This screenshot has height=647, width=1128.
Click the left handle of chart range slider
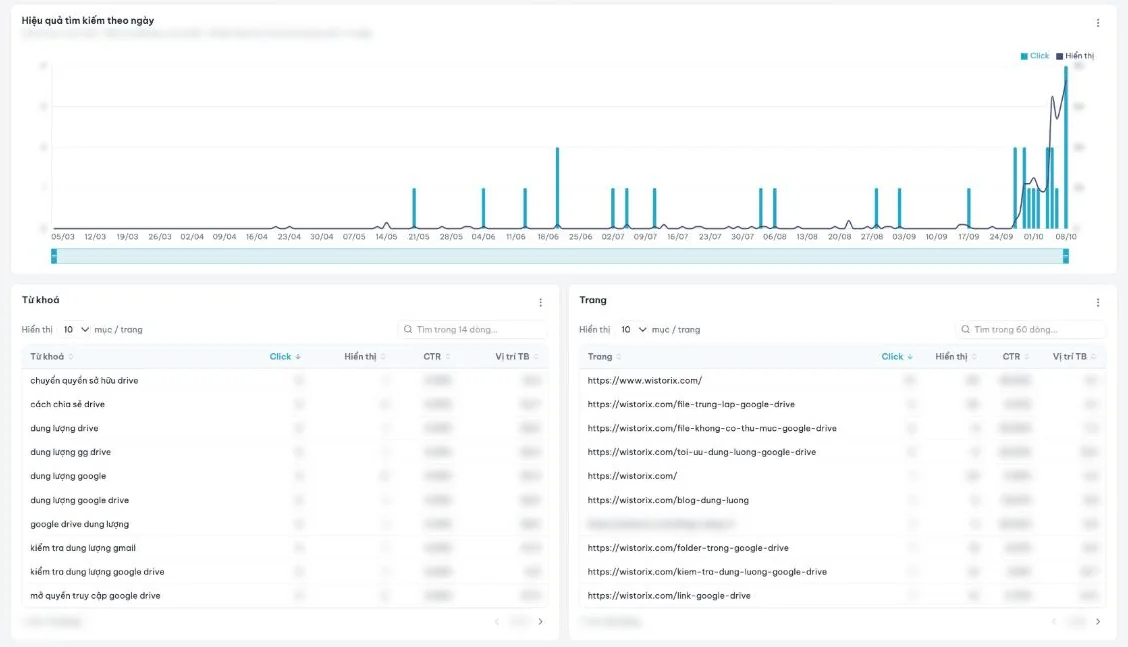click(x=54, y=255)
